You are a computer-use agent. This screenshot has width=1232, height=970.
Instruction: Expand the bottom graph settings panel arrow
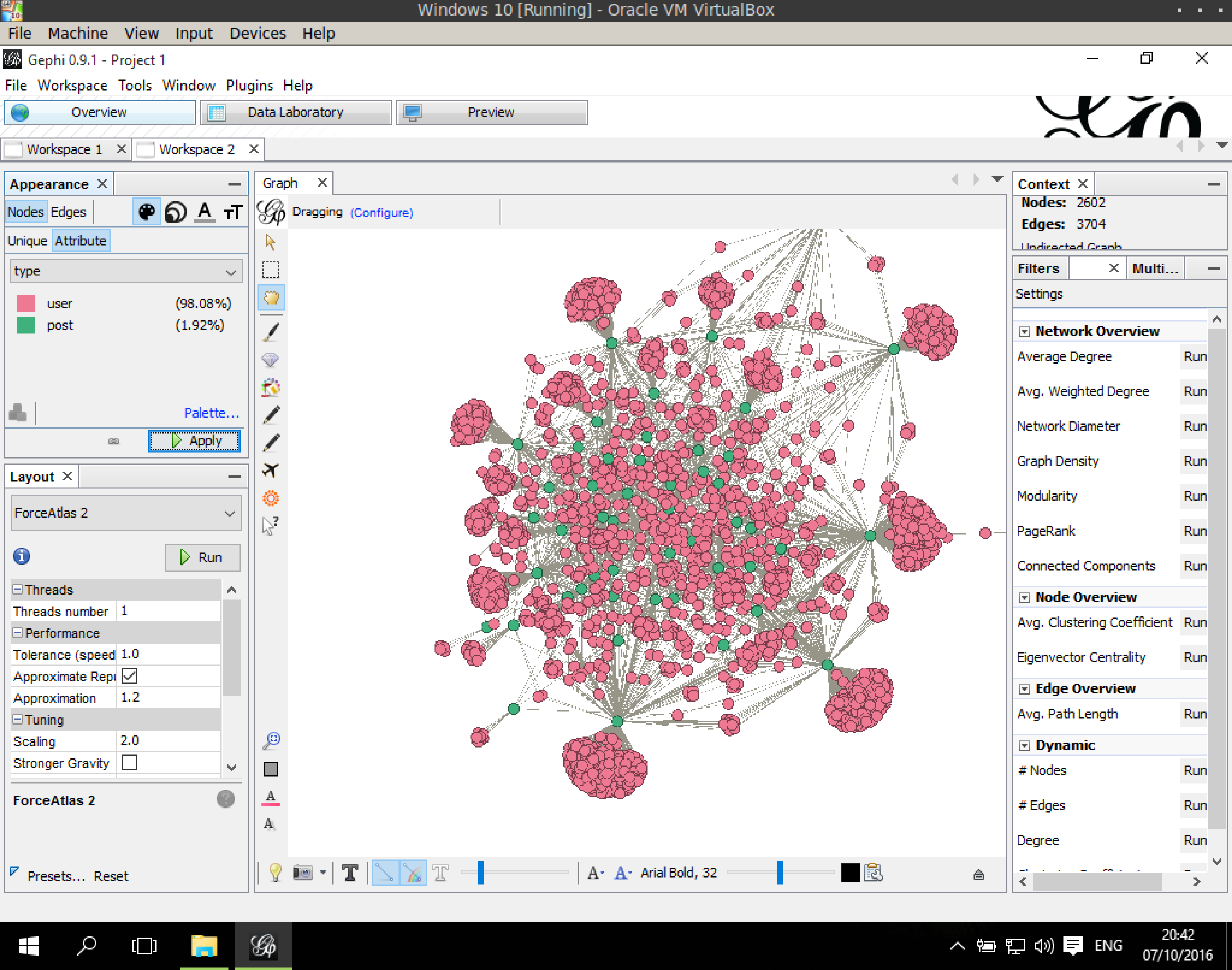point(978,875)
